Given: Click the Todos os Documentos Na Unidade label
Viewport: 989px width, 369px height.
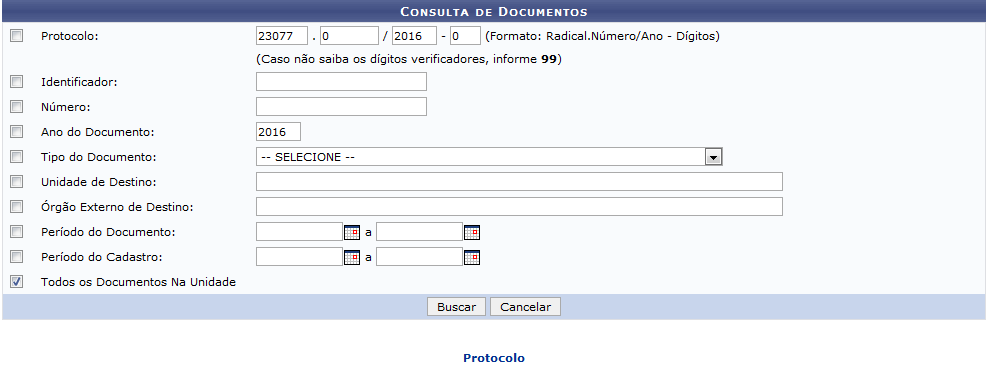Looking at the screenshot, I should click(x=138, y=282).
